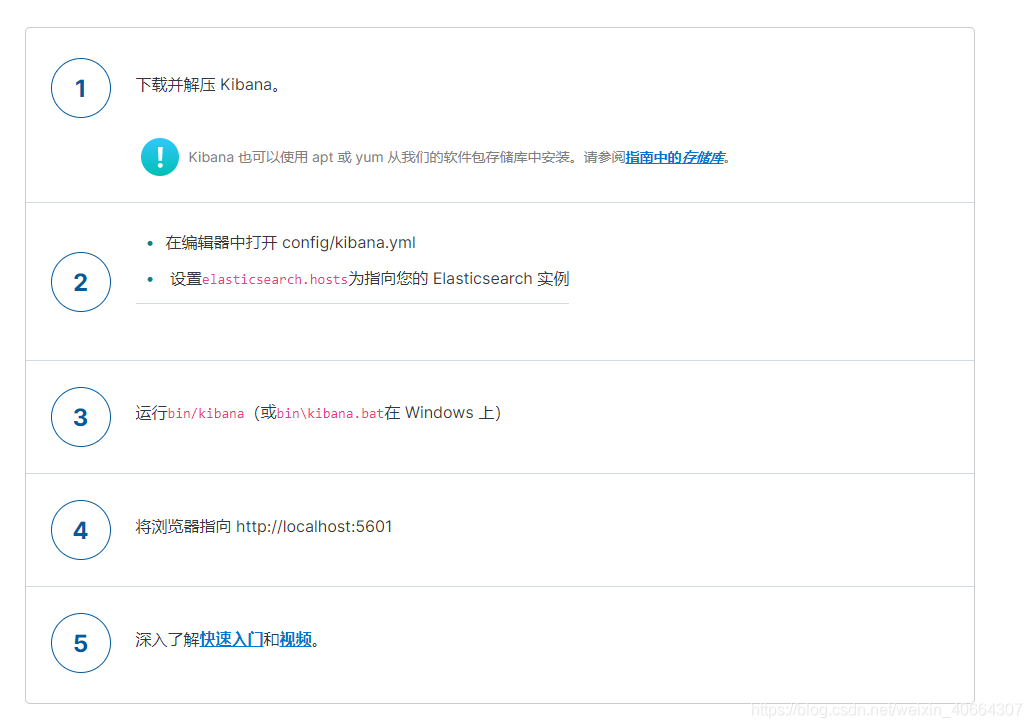
Task: Click the step 3 circle icon
Action: pos(81,417)
